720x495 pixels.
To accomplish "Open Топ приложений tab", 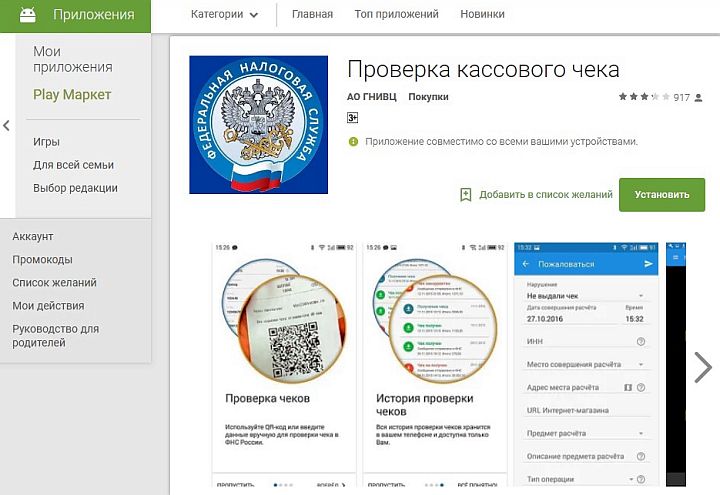I will tap(396, 14).
